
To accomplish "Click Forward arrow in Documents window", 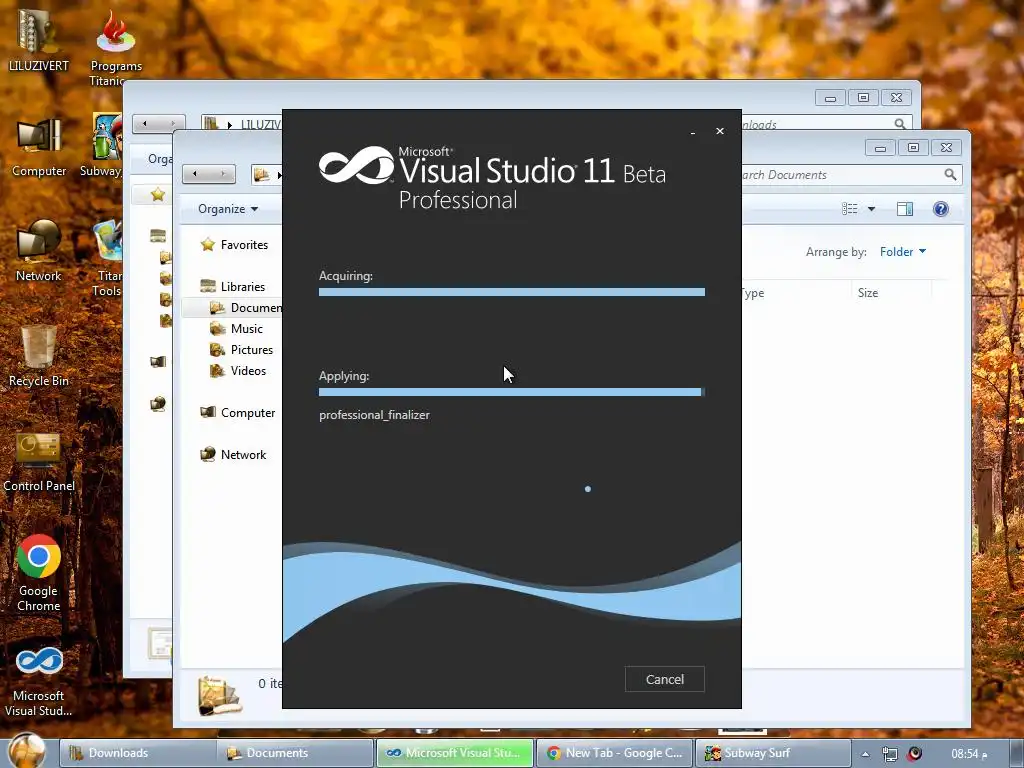I will point(223,174).
